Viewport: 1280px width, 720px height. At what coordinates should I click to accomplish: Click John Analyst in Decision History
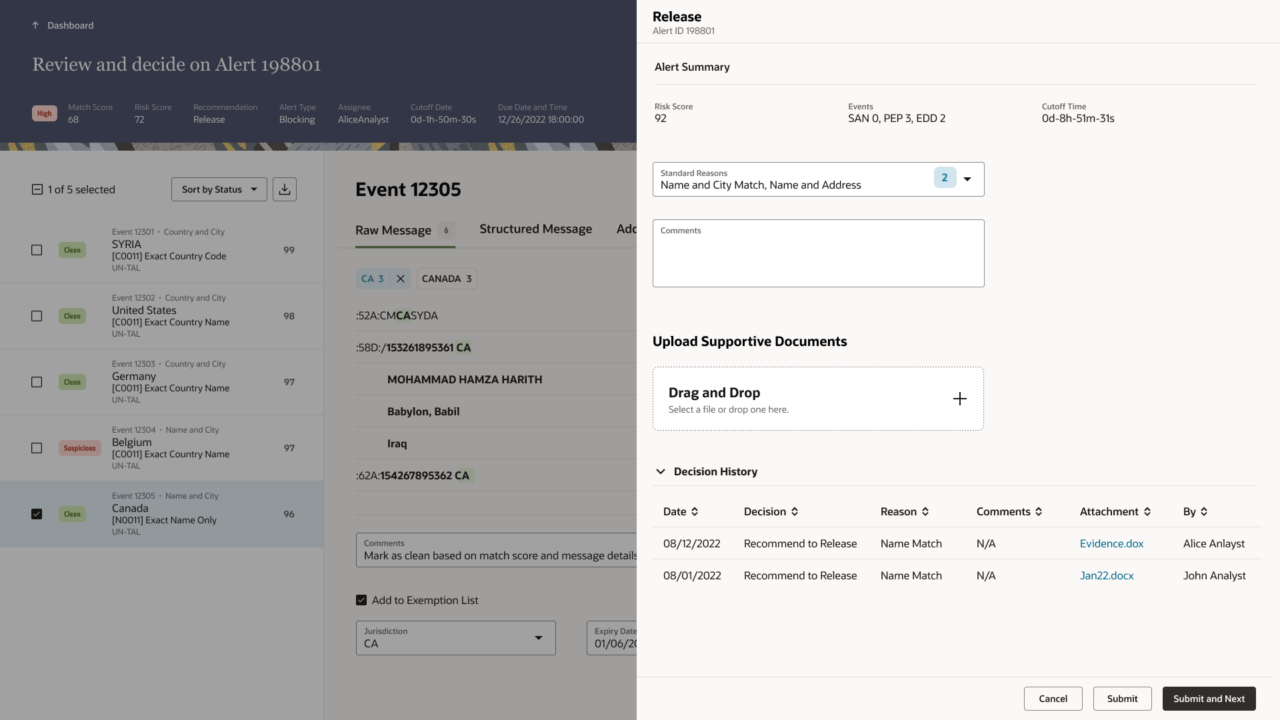tap(1214, 576)
